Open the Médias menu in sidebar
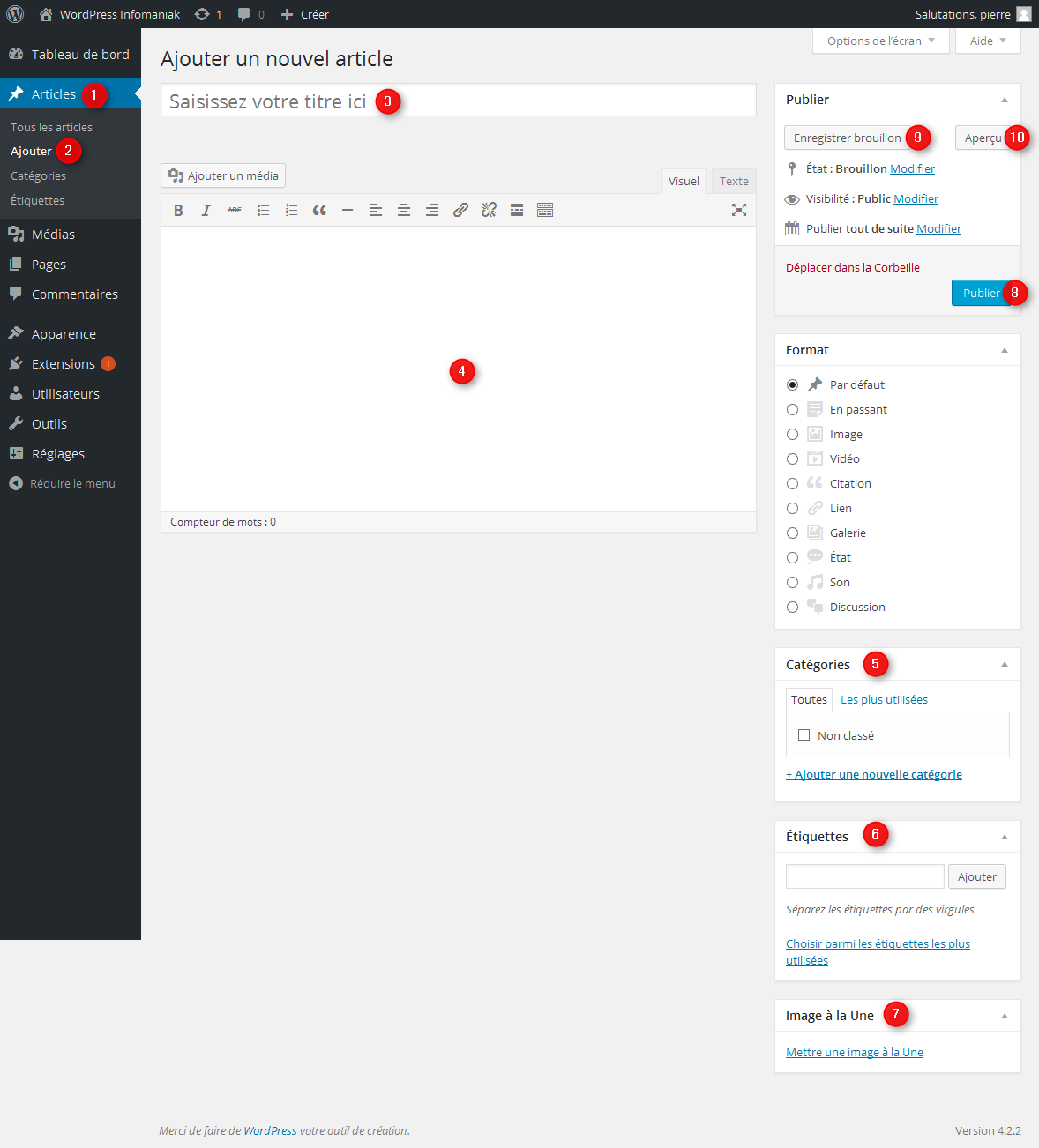The width and height of the screenshot is (1039, 1148). click(x=53, y=235)
